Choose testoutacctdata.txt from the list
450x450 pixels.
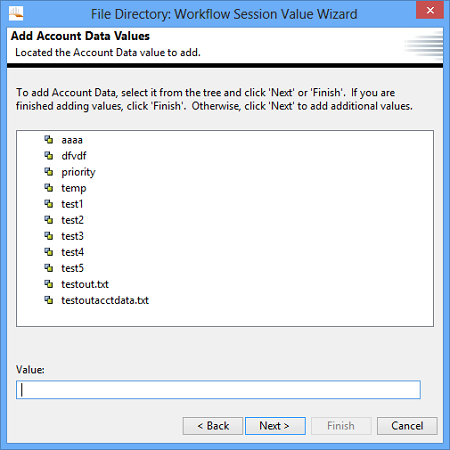[x=105, y=300]
